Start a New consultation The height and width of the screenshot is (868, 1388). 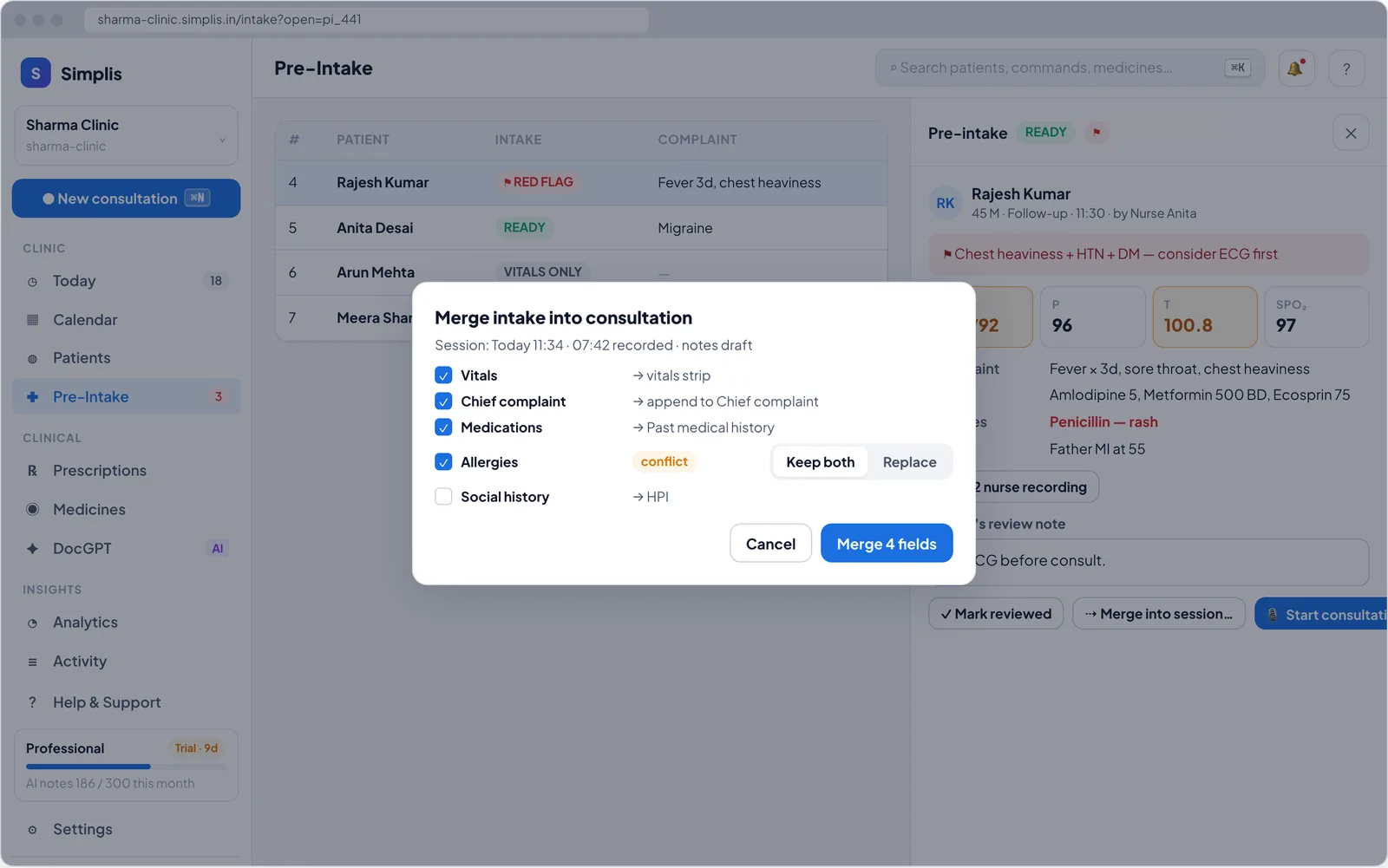pos(126,199)
